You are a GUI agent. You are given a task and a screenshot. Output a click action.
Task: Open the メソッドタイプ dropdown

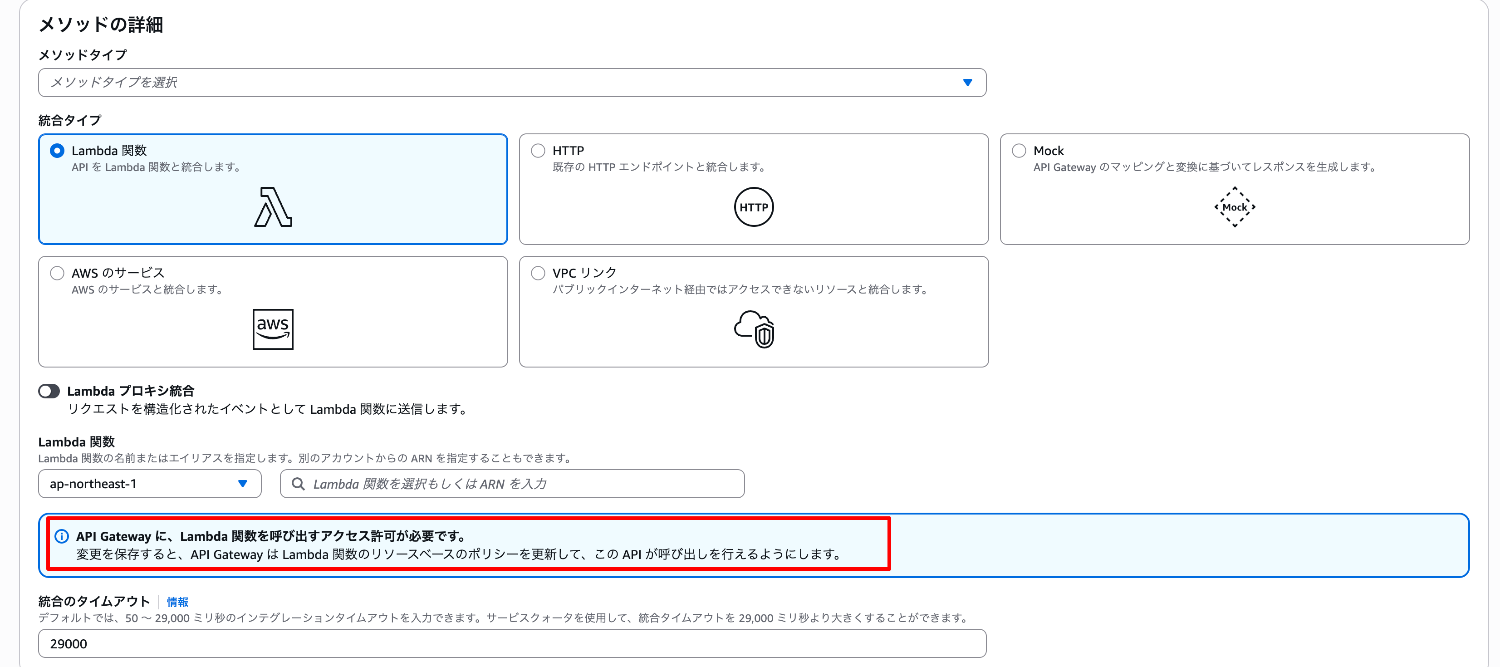point(512,82)
